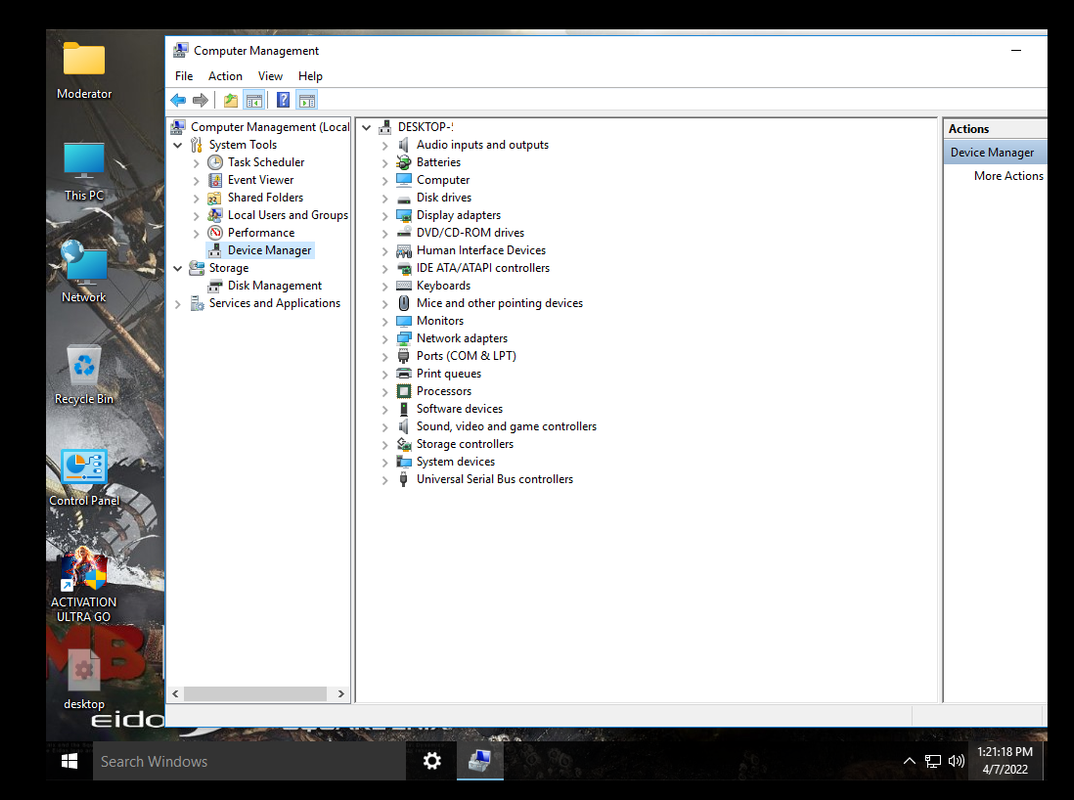Click the network tray icon
The width and height of the screenshot is (1074, 800).
pos(933,761)
